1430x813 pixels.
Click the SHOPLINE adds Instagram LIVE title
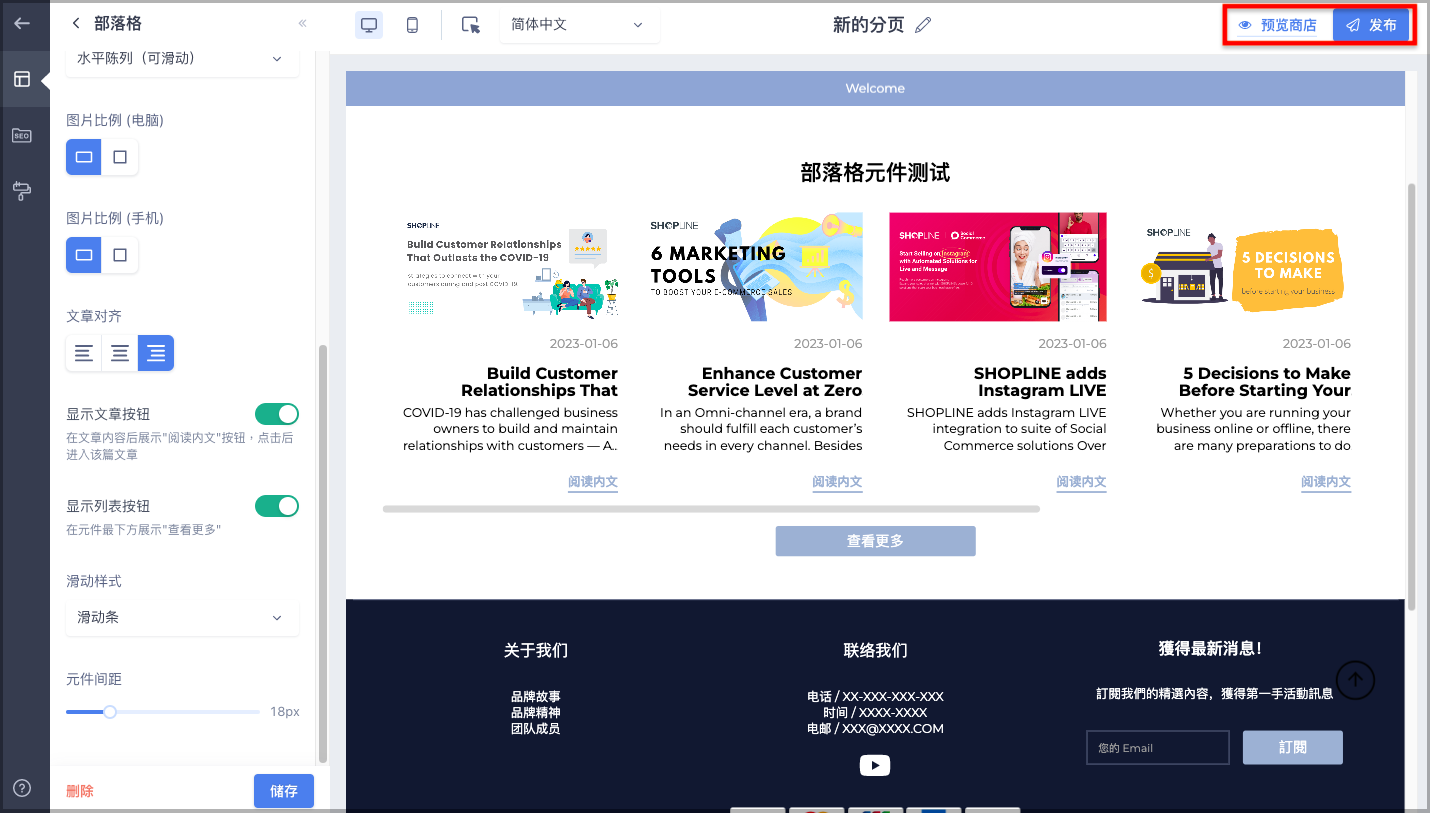[x=1040, y=382]
